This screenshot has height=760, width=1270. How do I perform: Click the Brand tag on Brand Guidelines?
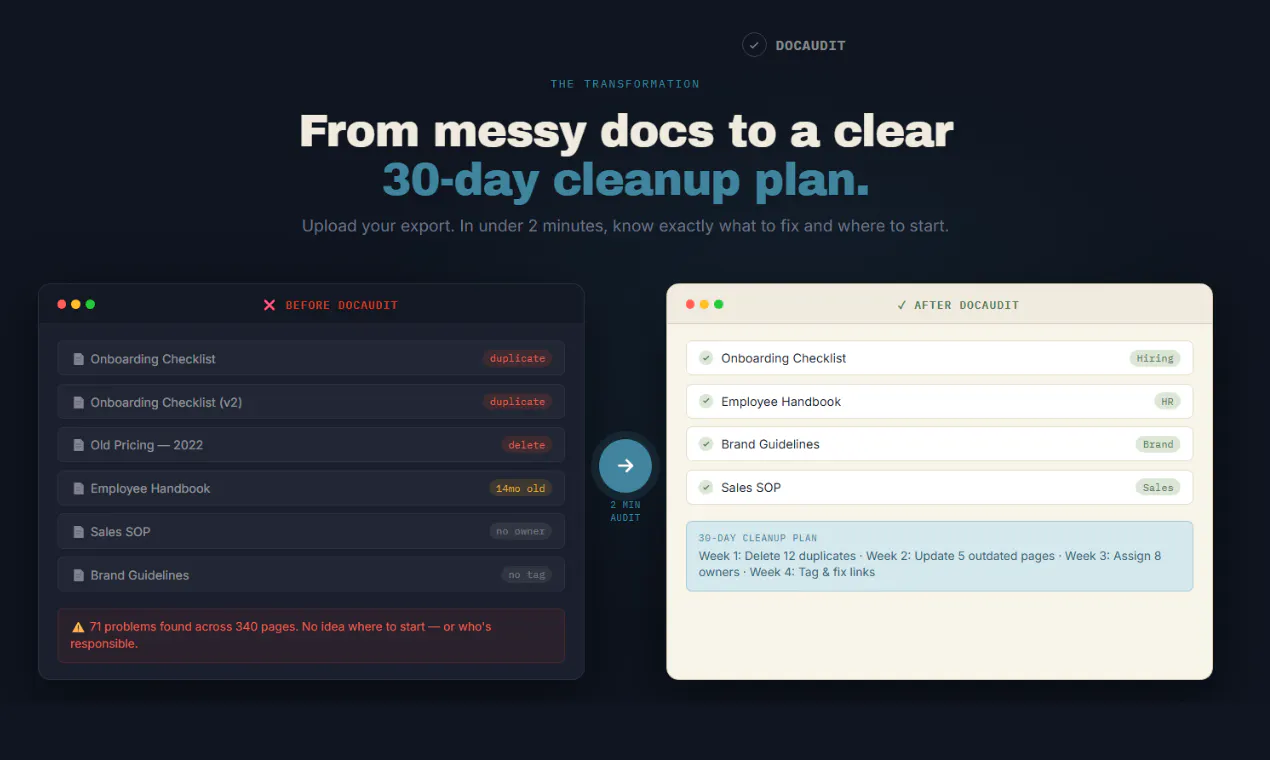(x=1158, y=444)
